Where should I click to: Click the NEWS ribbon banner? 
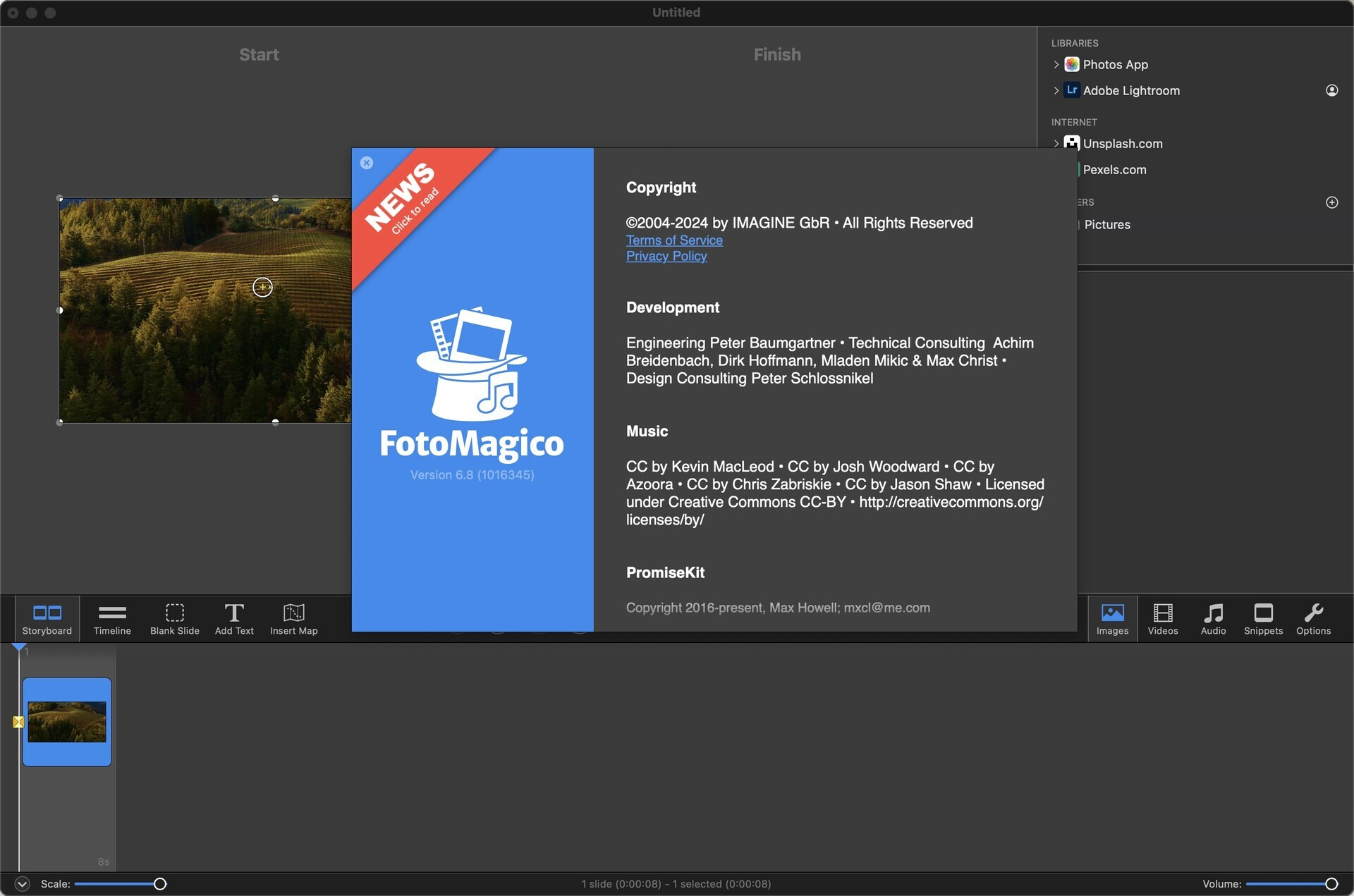point(407,201)
